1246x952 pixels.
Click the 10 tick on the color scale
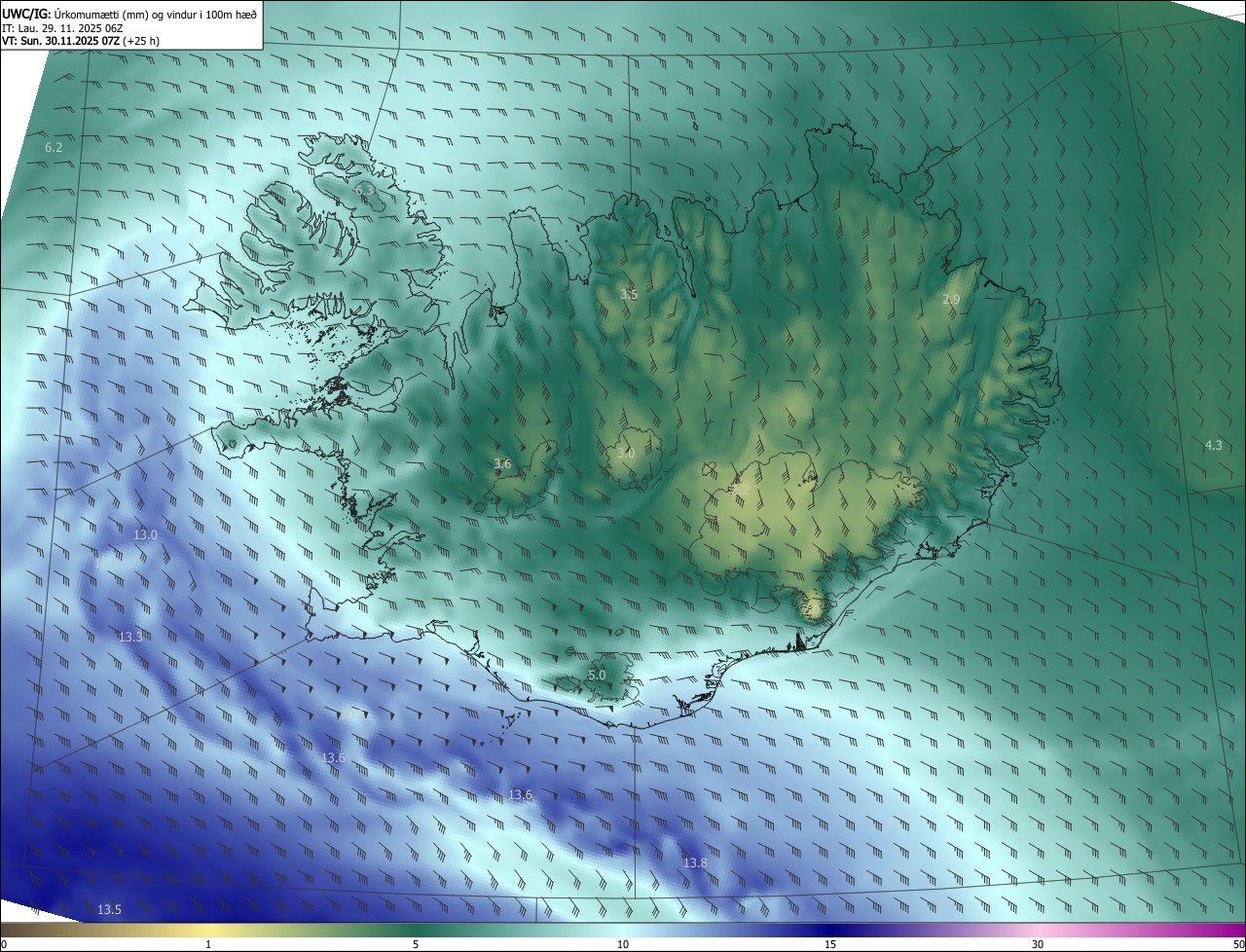pos(623,944)
